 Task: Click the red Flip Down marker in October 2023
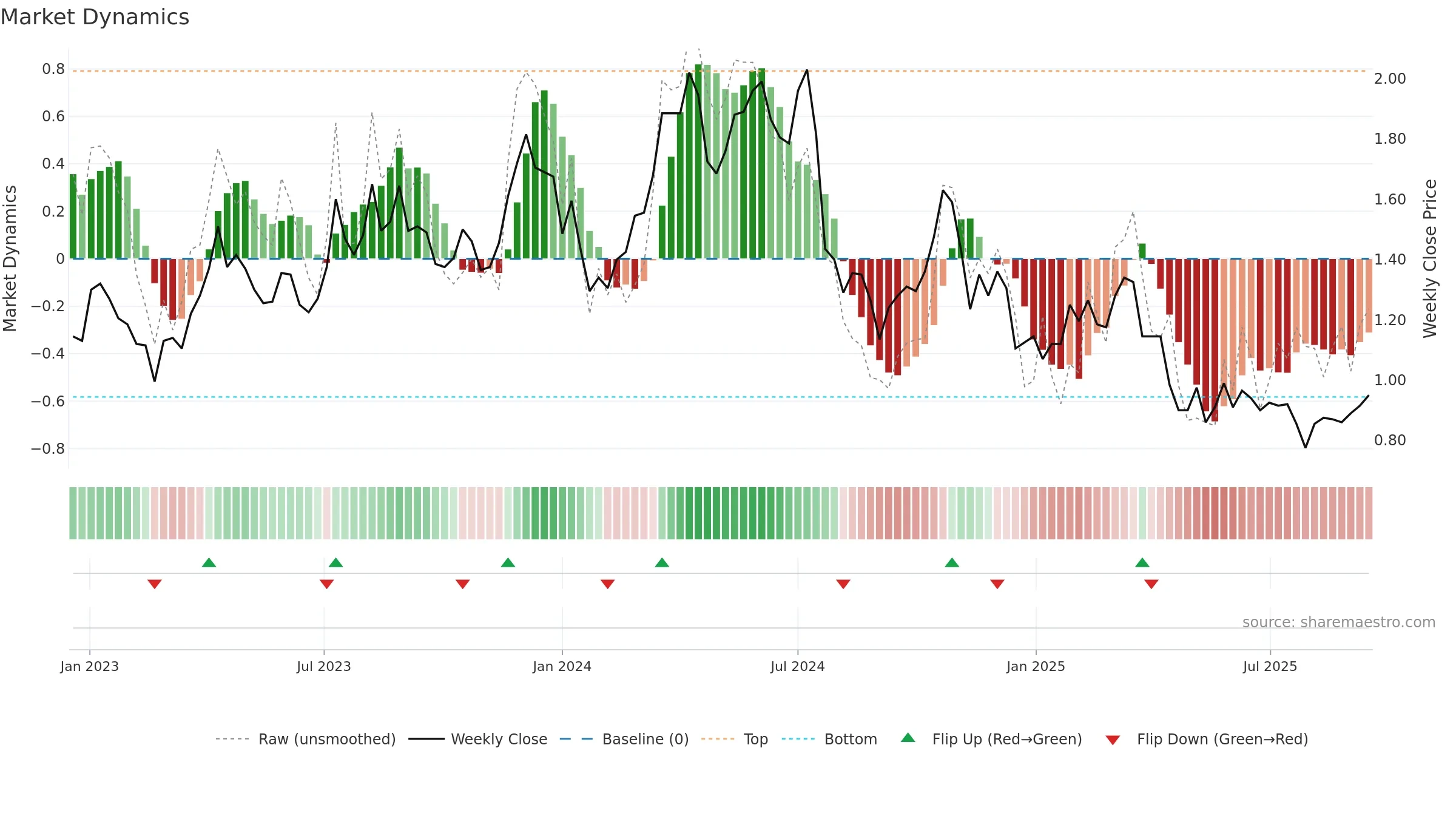coord(462,584)
